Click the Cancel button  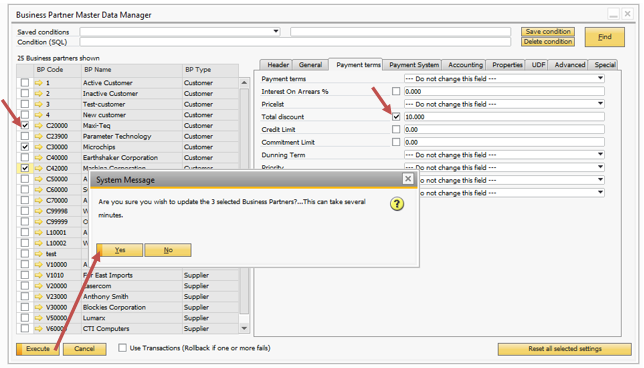pyautogui.click(x=85, y=349)
